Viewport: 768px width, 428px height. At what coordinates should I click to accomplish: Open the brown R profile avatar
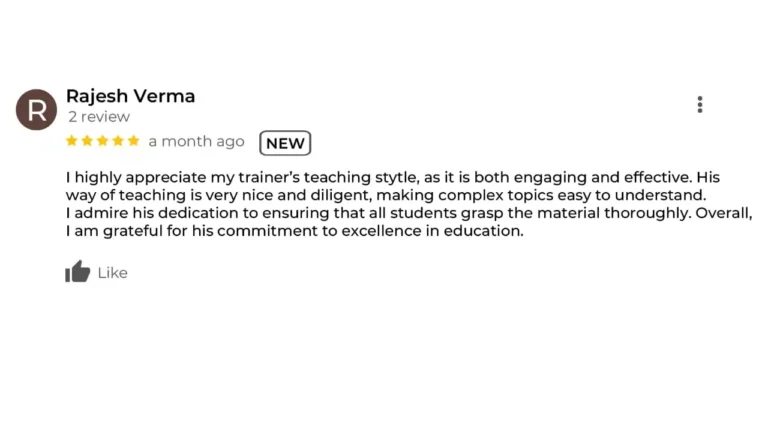click(x=36, y=109)
